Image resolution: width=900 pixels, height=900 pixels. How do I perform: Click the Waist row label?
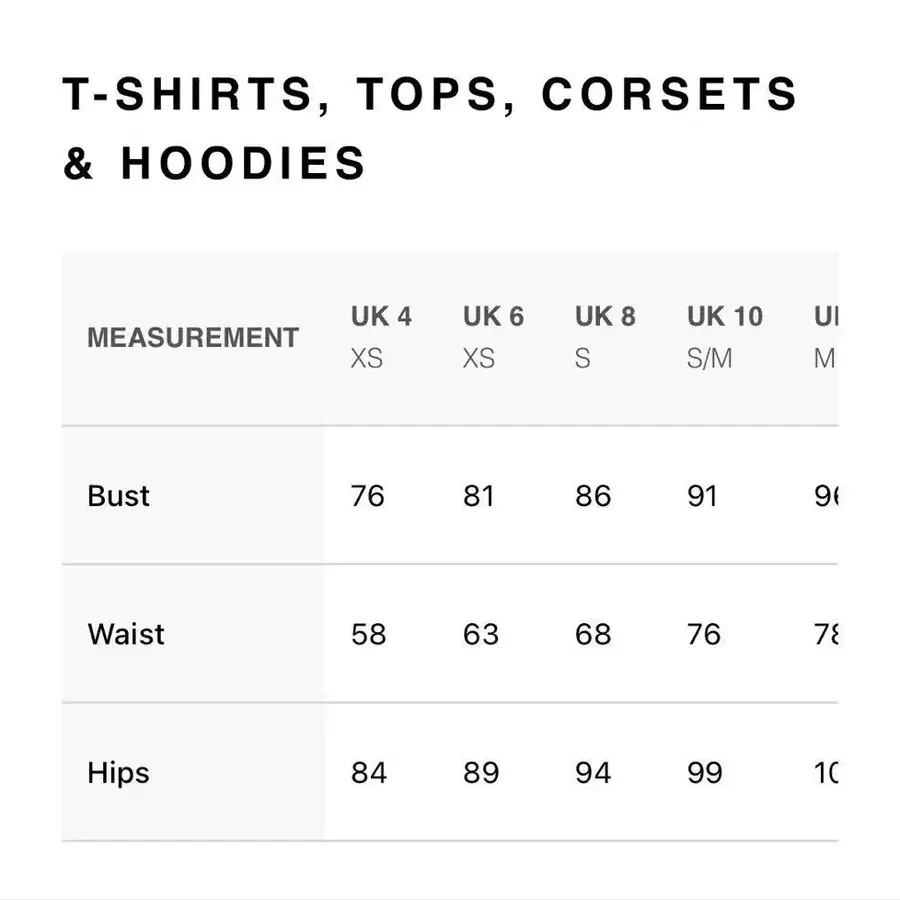[126, 634]
